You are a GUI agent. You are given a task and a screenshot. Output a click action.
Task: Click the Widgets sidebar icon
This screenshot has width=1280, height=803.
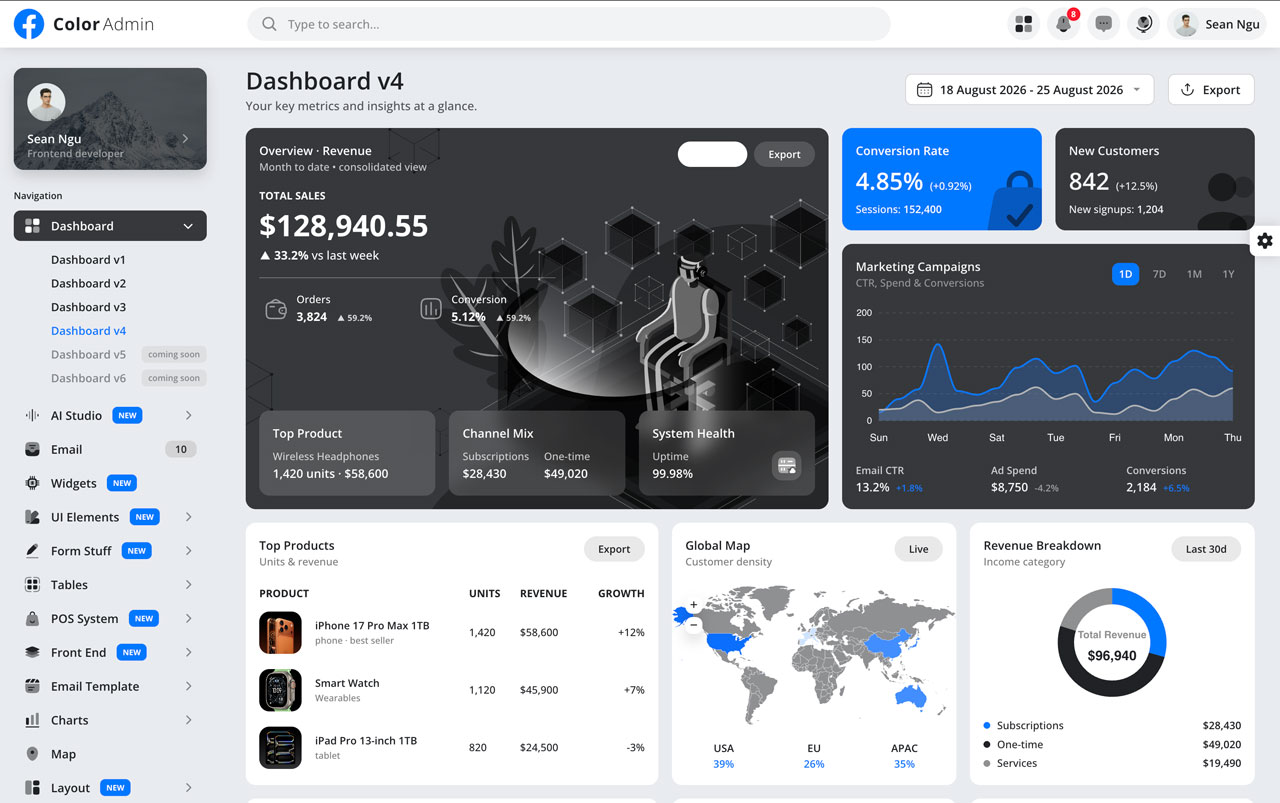tap(32, 483)
